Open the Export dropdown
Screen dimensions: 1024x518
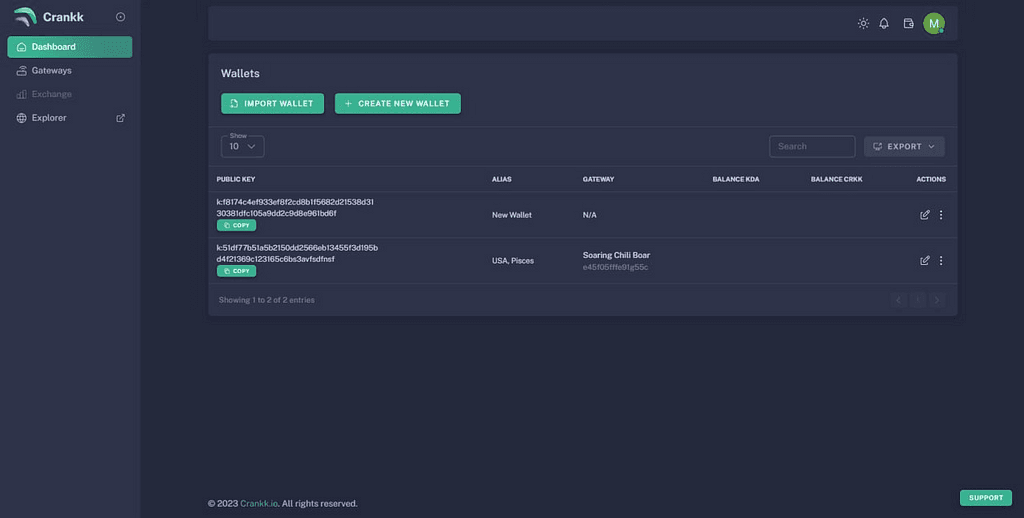tap(904, 146)
